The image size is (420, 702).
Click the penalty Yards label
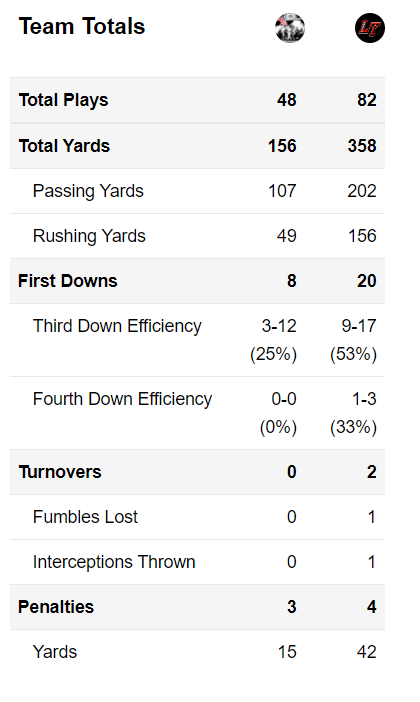pos(55,652)
